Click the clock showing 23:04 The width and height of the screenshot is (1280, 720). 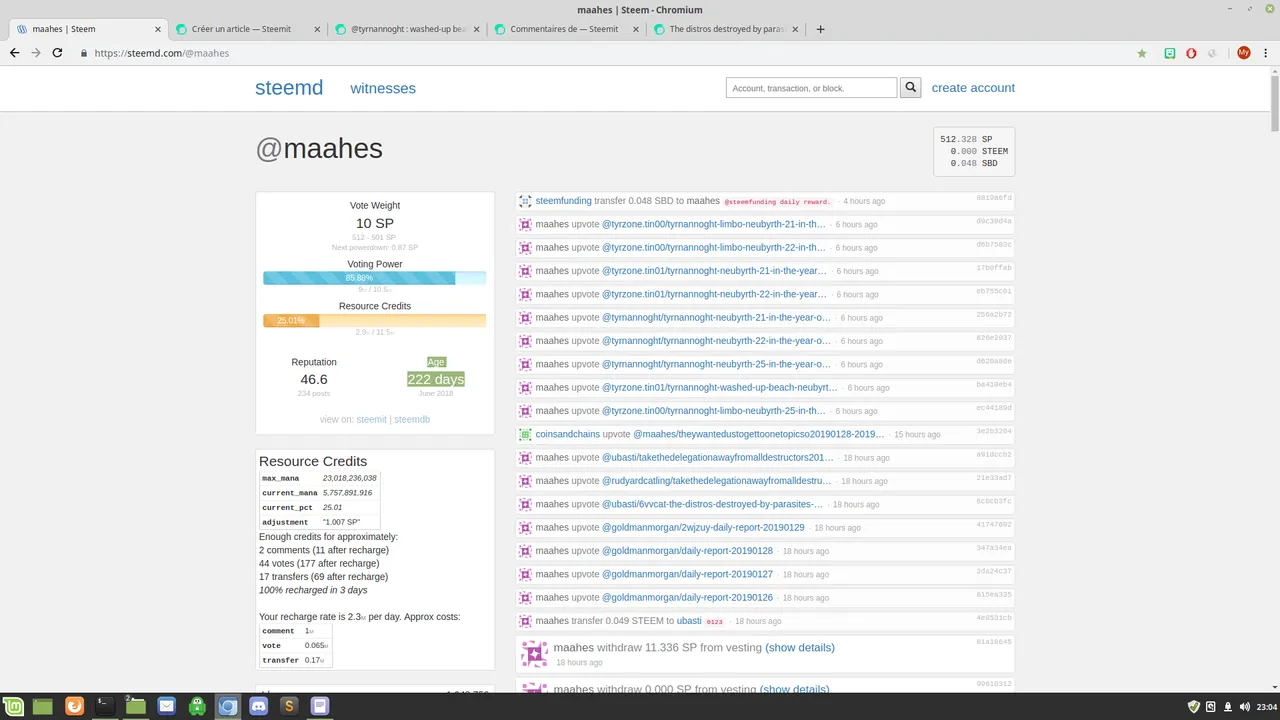coord(1265,706)
